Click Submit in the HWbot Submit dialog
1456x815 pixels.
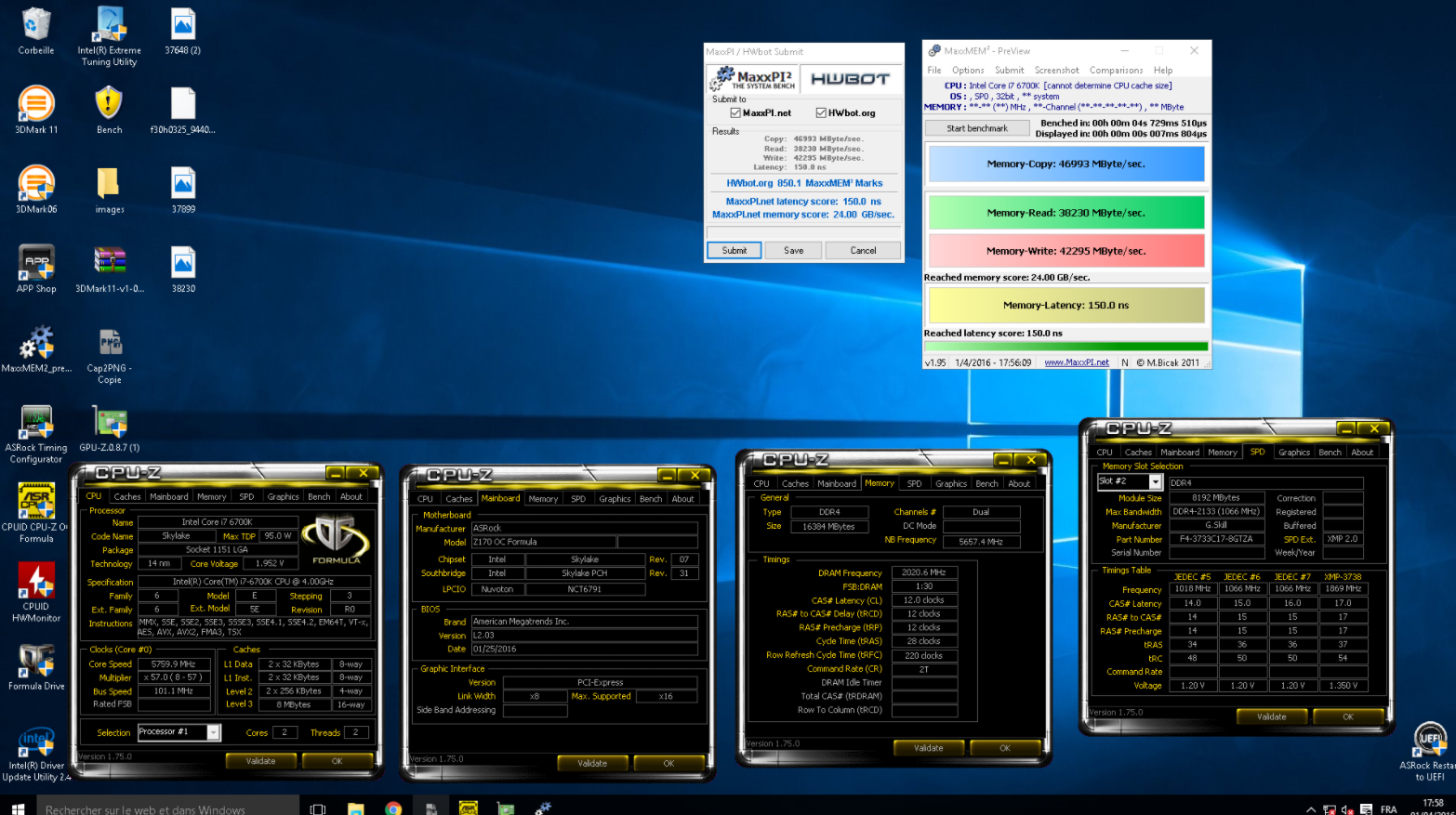coord(735,250)
